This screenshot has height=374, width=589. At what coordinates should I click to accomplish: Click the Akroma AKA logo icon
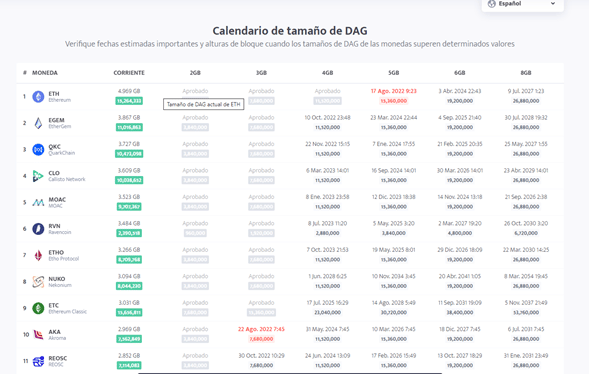pos(38,335)
